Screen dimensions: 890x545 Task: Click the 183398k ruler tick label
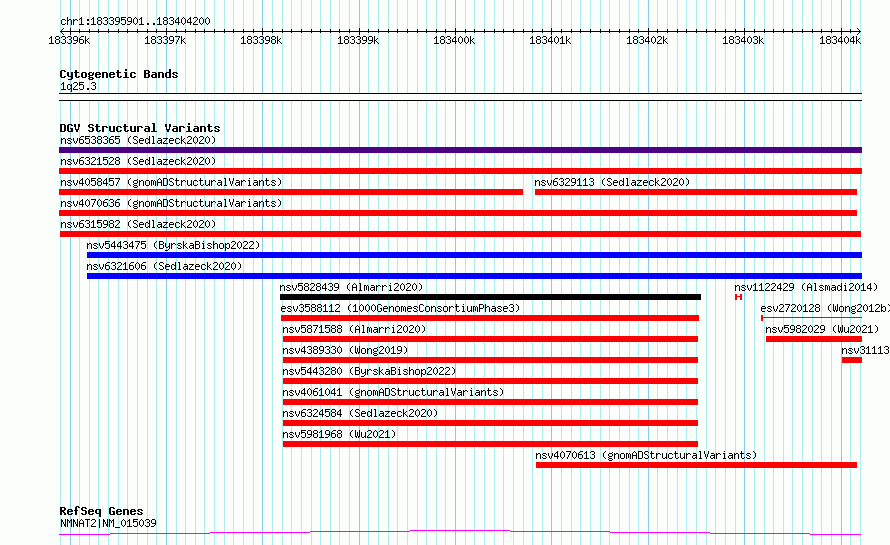[261, 40]
